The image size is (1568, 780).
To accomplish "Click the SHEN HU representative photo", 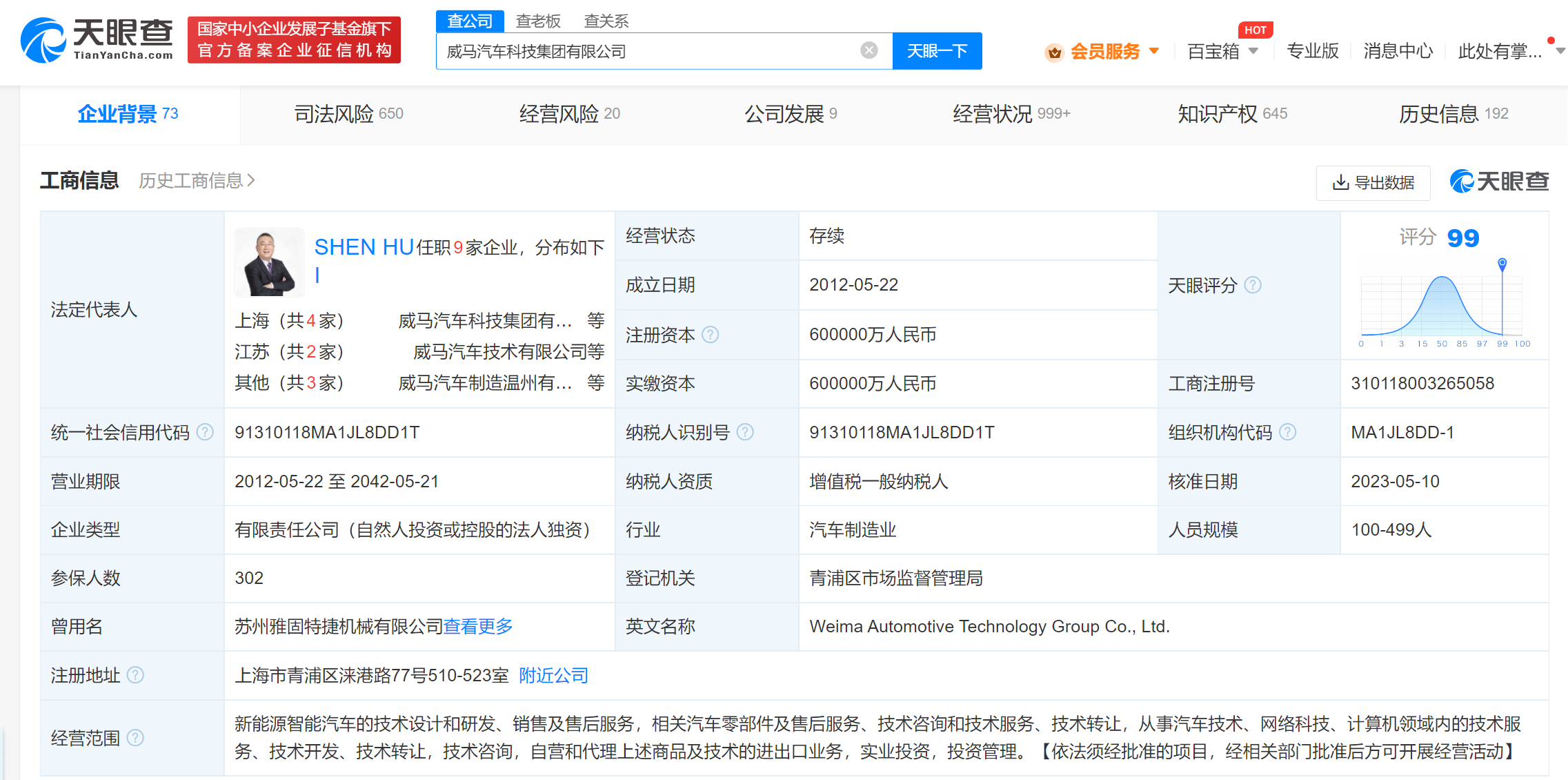I will [x=268, y=262].
